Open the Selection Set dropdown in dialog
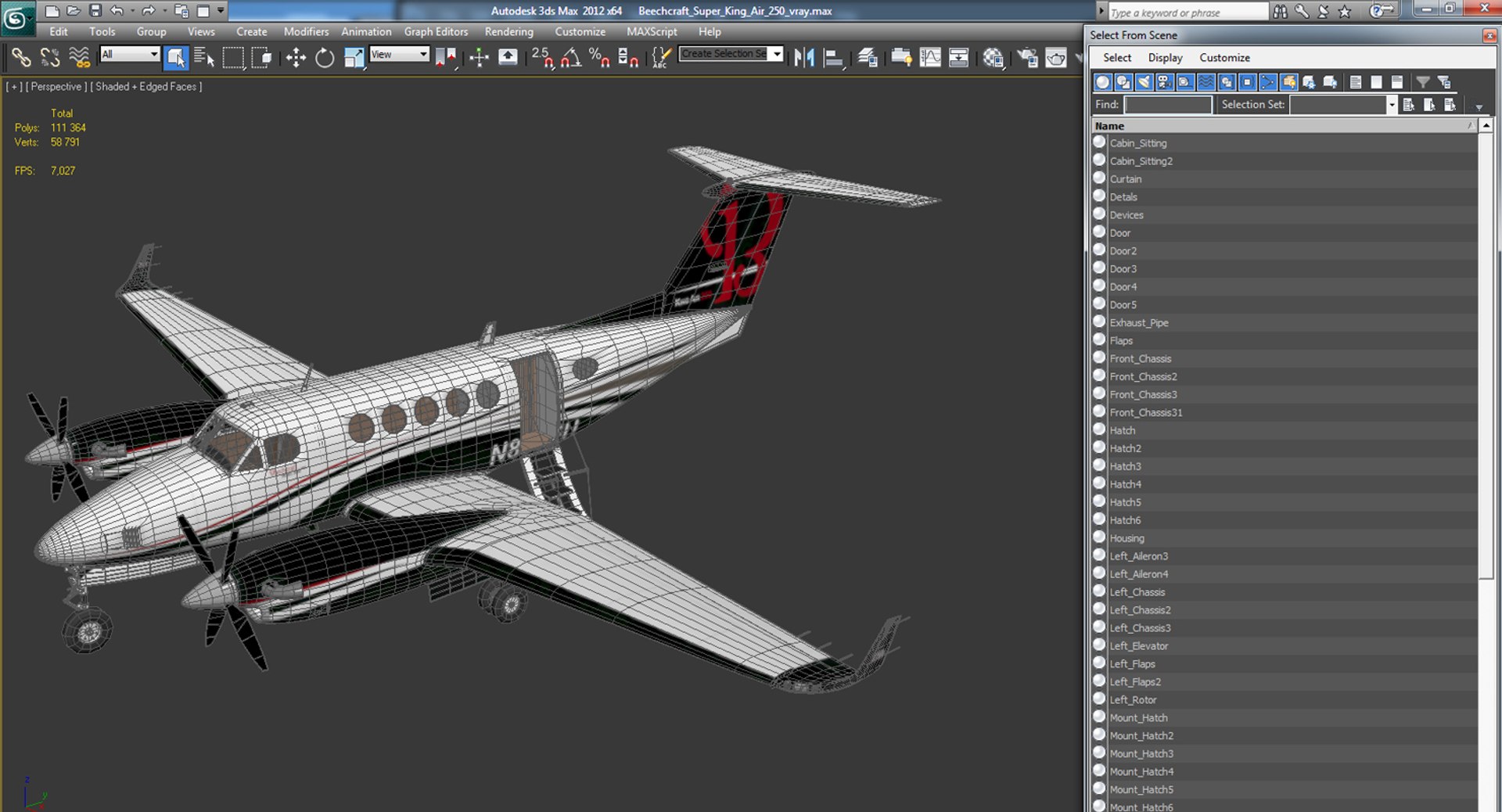The image size is (1502, 812). pos(1391,105)
